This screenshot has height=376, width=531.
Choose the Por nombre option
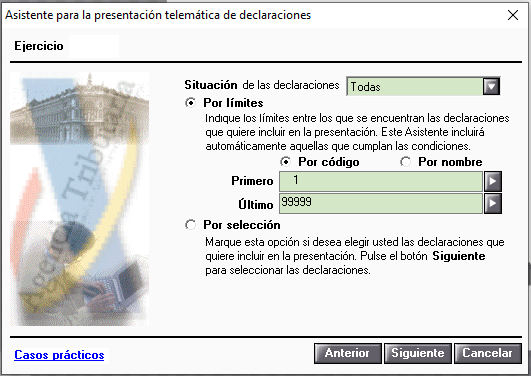pos(405,162)
